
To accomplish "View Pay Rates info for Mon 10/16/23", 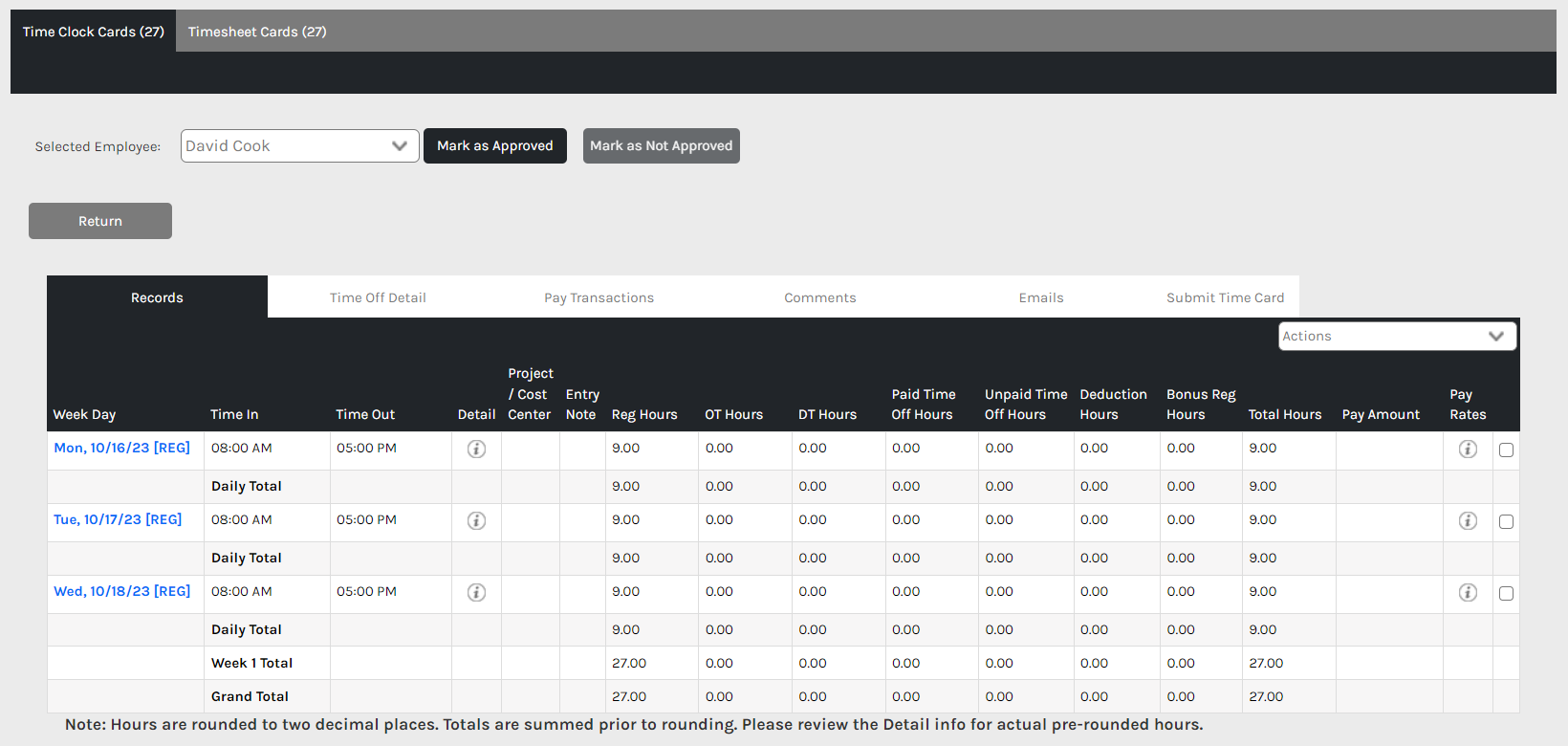I will coord(1468,449).
